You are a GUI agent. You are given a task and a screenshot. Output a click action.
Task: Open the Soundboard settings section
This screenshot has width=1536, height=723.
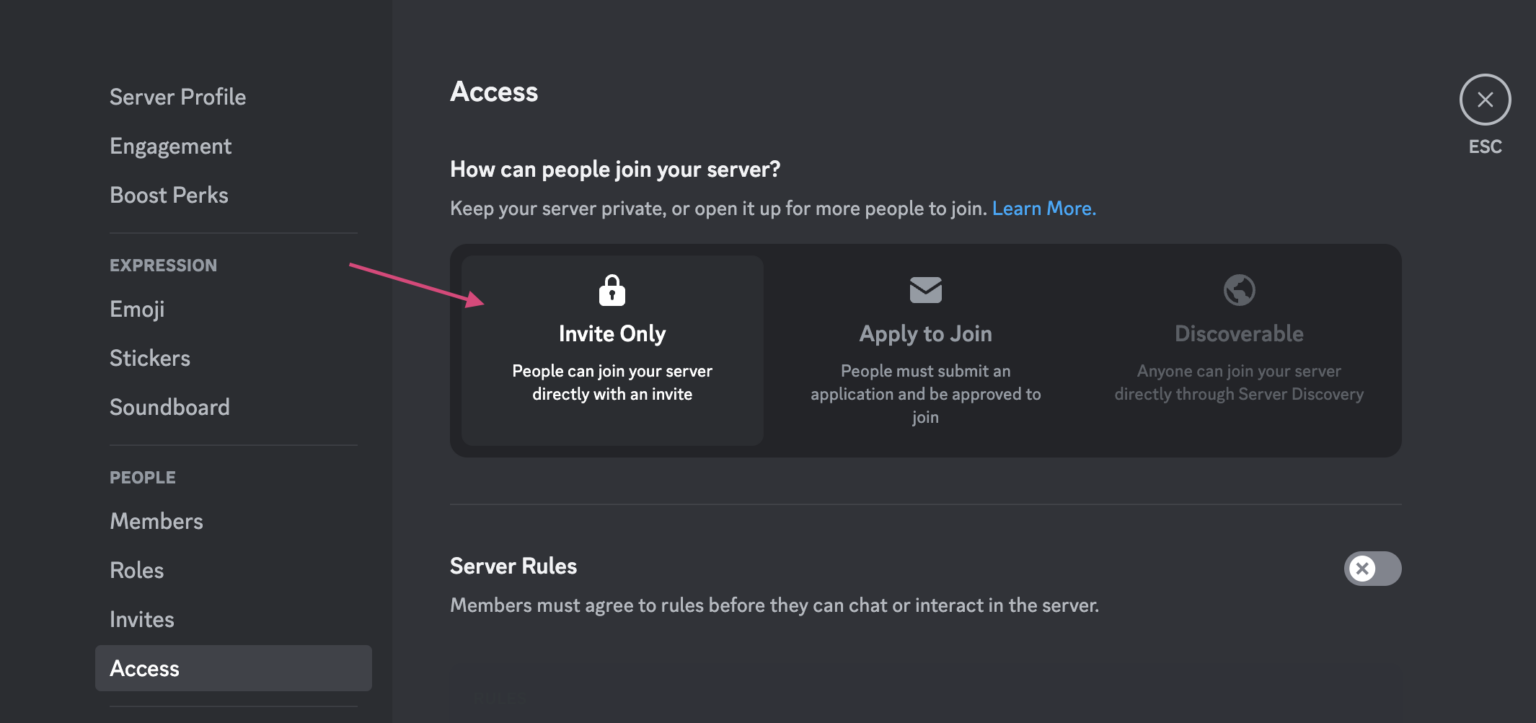pos(169,407)
